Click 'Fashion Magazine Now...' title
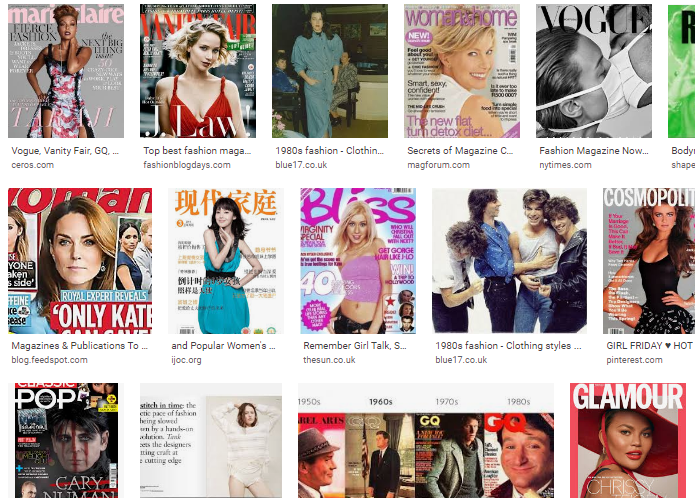The height and width of the screenshot is (498, 695). coord(594,151)
